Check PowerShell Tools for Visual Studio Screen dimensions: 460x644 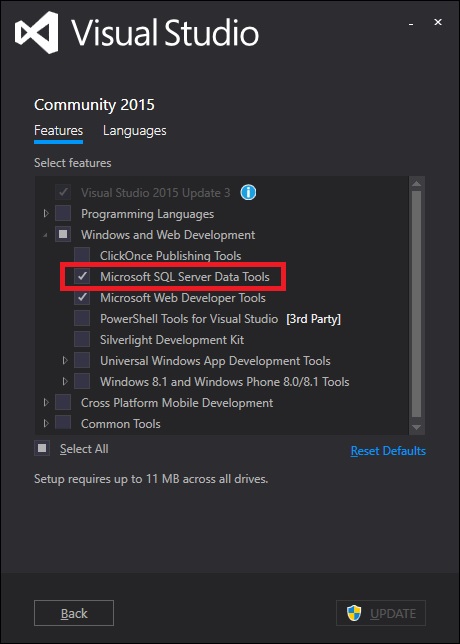pos(82,318)
